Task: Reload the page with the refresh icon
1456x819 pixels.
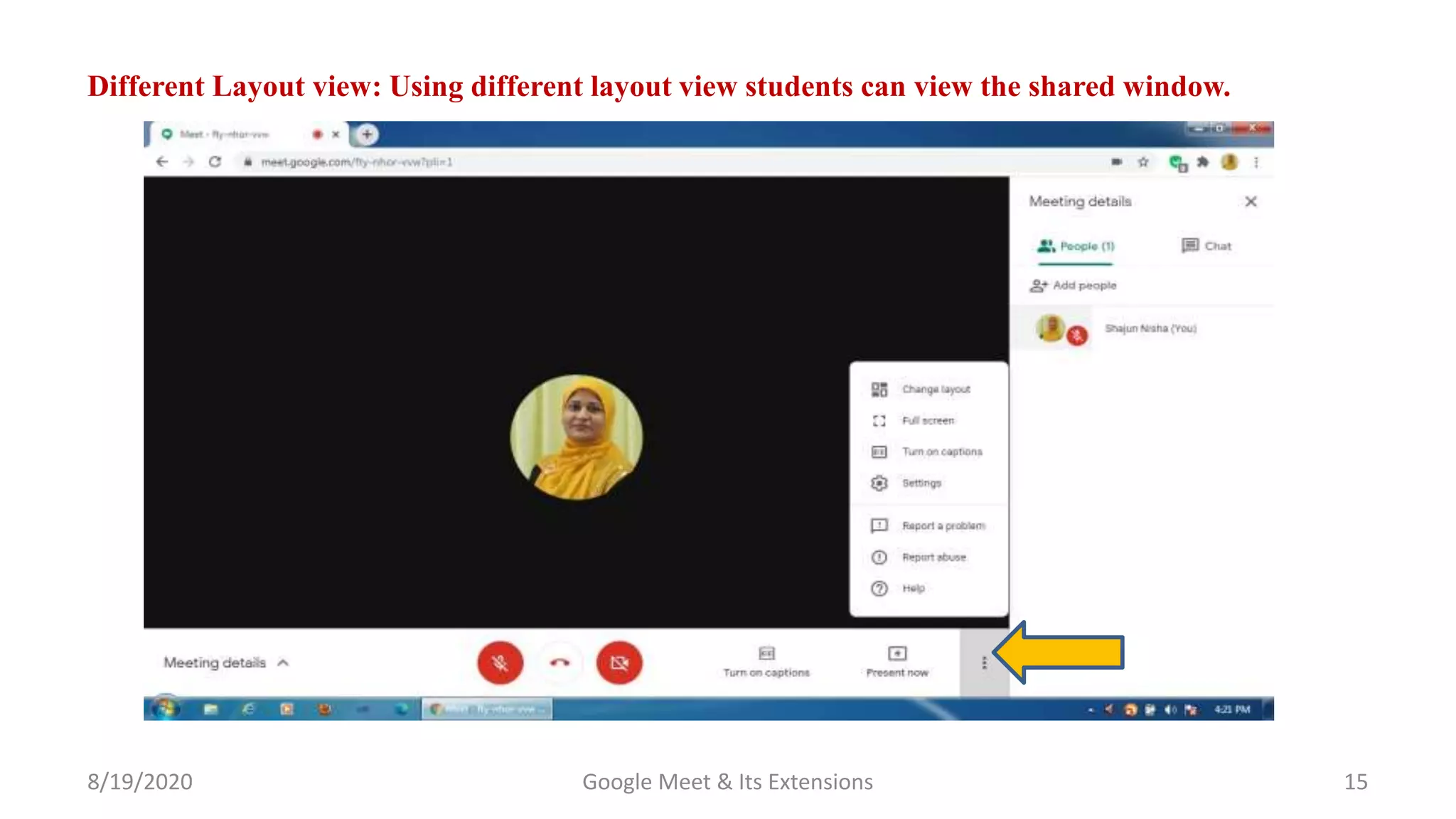Action: [215, 162]
